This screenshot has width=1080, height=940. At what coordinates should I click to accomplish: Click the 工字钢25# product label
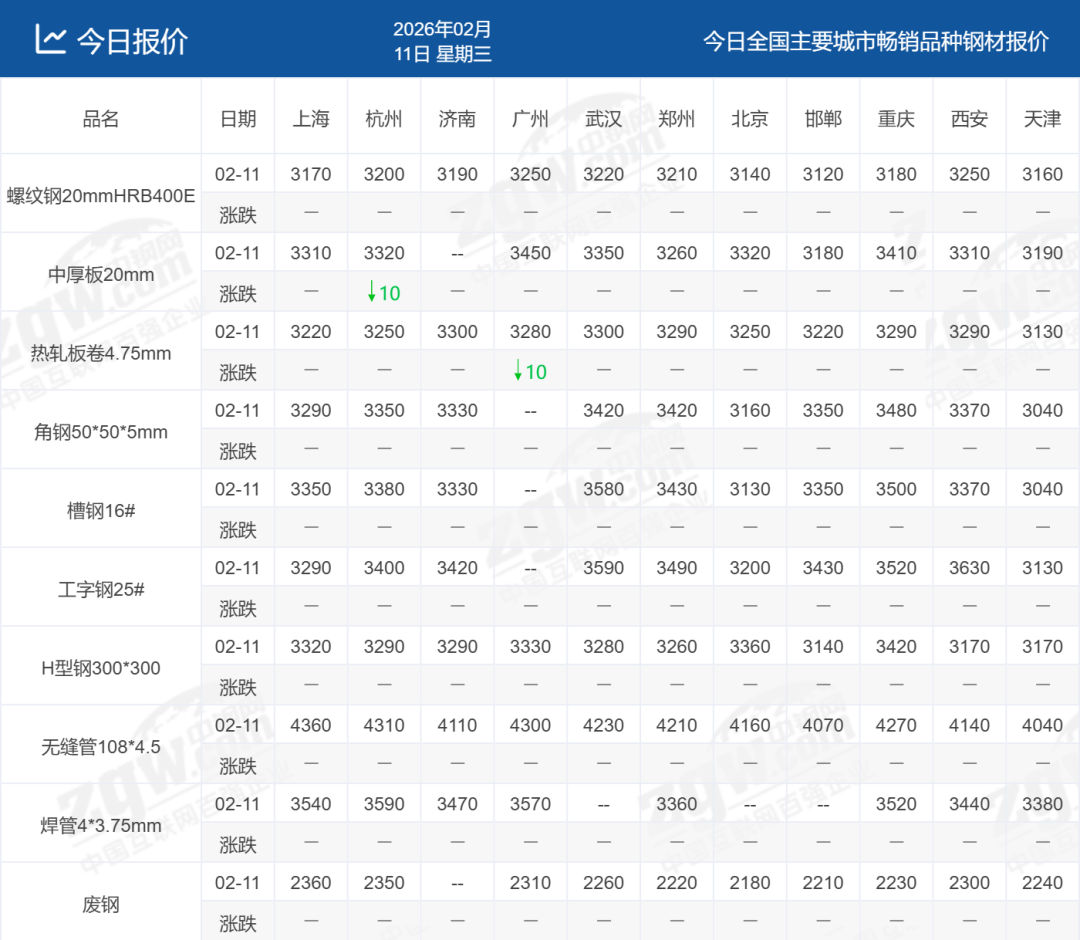tap(100, 589)
